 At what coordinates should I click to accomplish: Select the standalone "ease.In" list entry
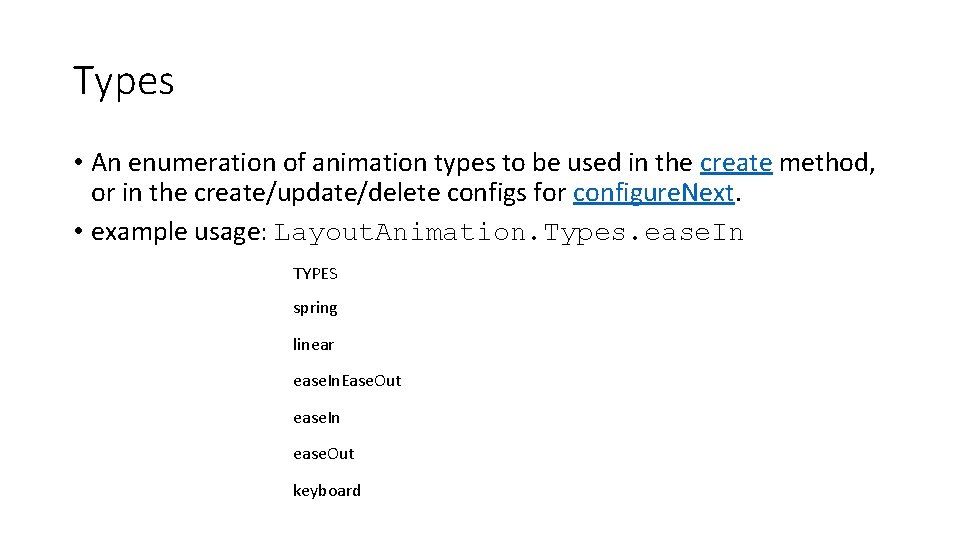[316, 417]
